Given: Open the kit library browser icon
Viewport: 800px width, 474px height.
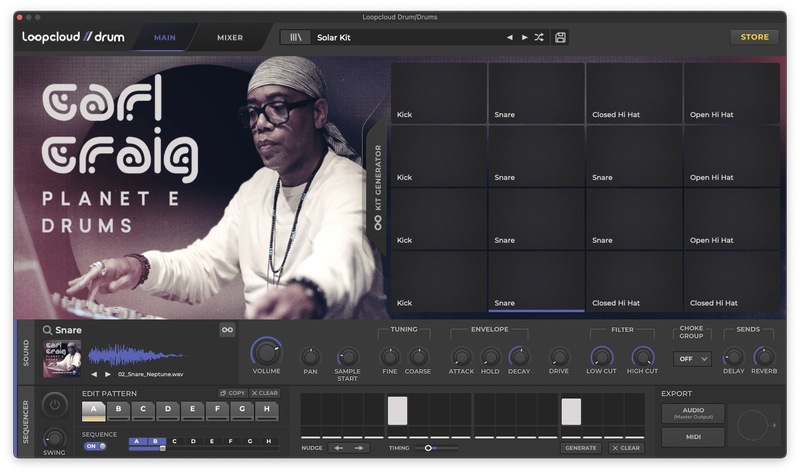Looking at the screenshot, I should coord(296,38).
